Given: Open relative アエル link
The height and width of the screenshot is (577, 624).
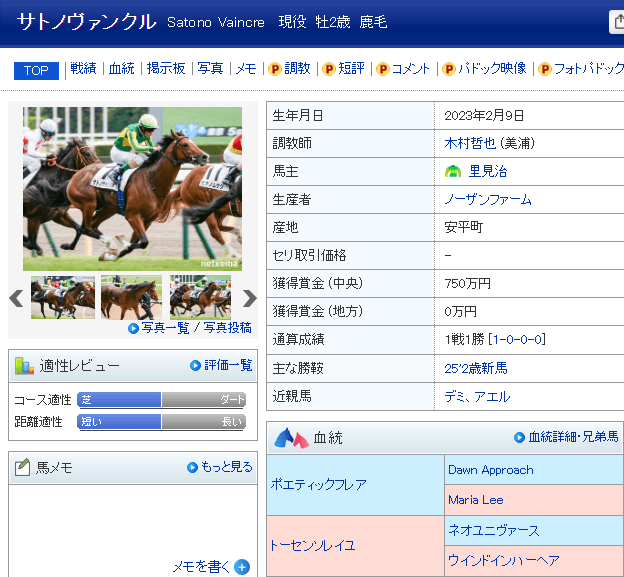Looking at the screenshot, I should tap(492, 397).
